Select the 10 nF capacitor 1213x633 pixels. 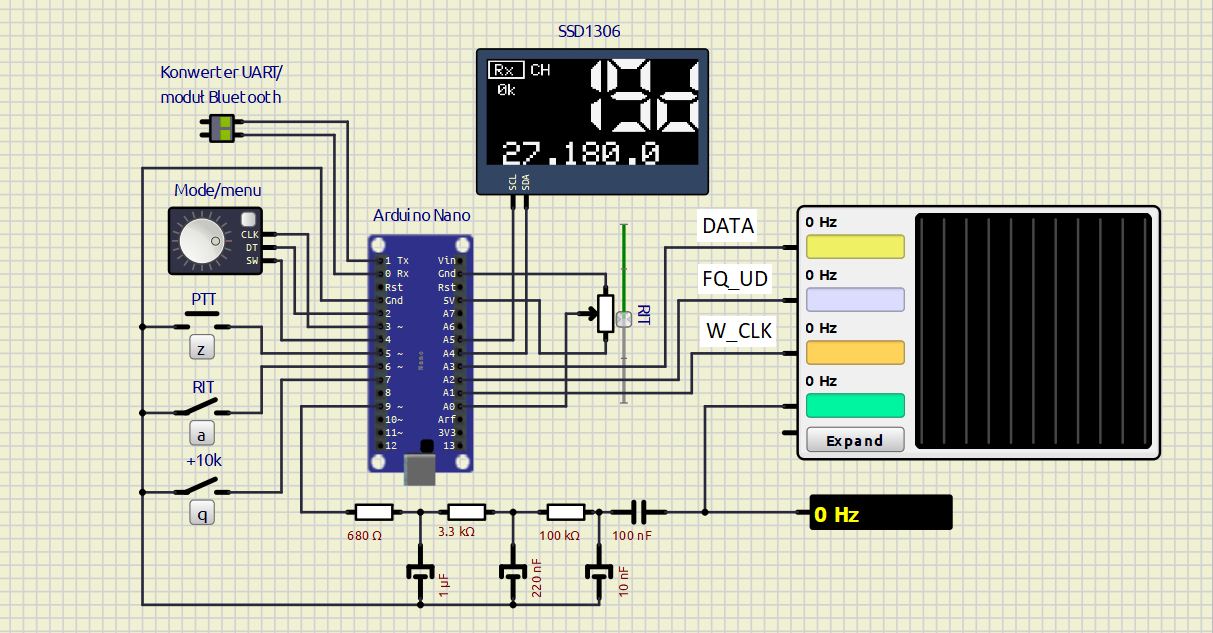(598, 573)
